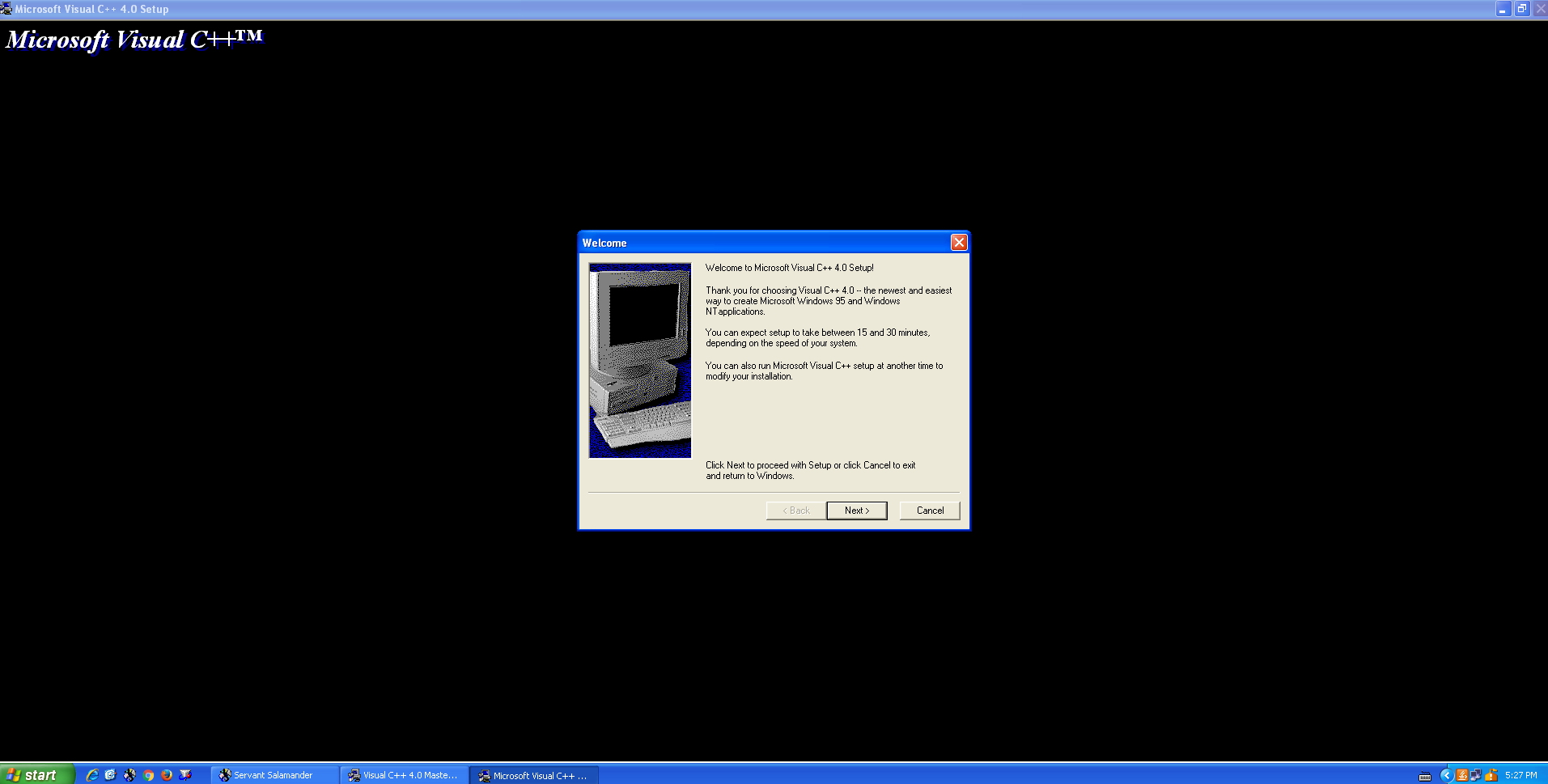
Task: Launch Internet Explorer from Quick Launch
Action: [92, 775]
